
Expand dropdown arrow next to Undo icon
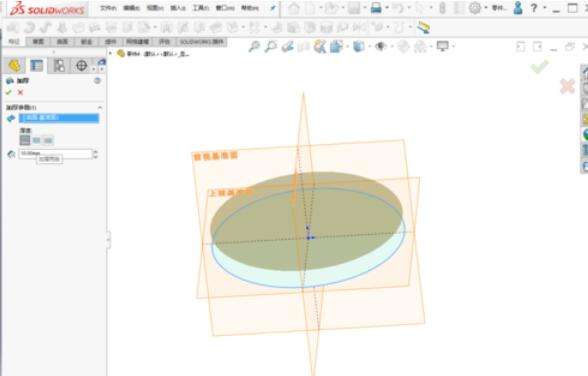coord(409,8)
